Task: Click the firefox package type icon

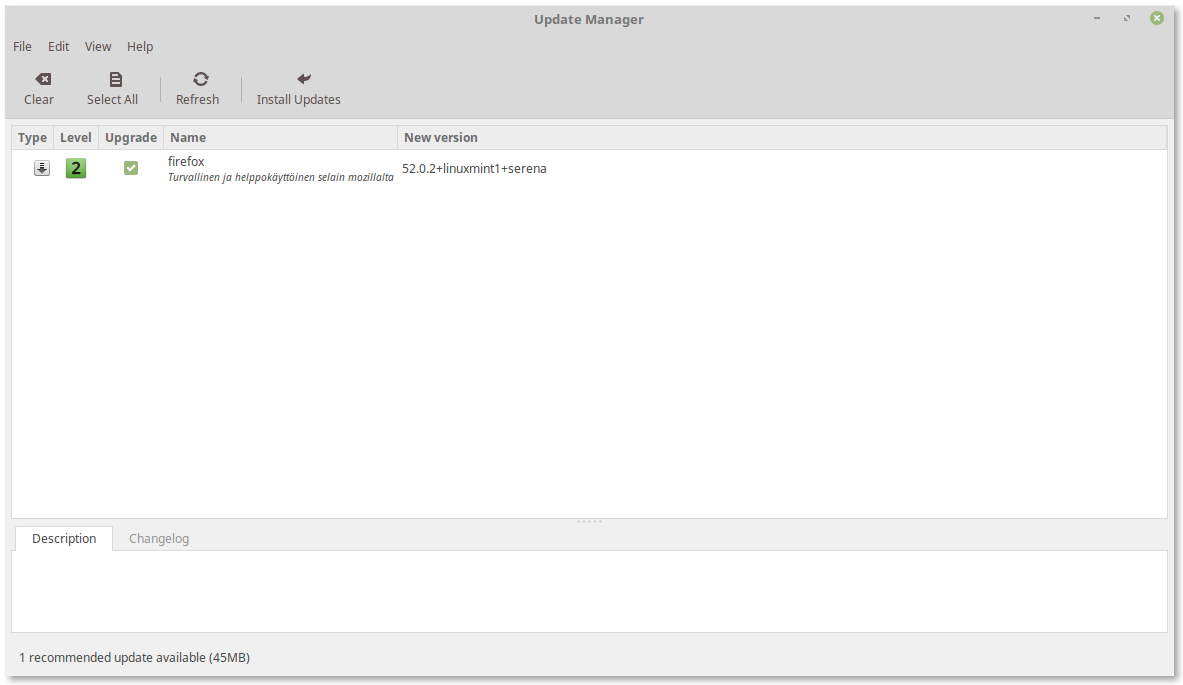Action: pos(41,168)
